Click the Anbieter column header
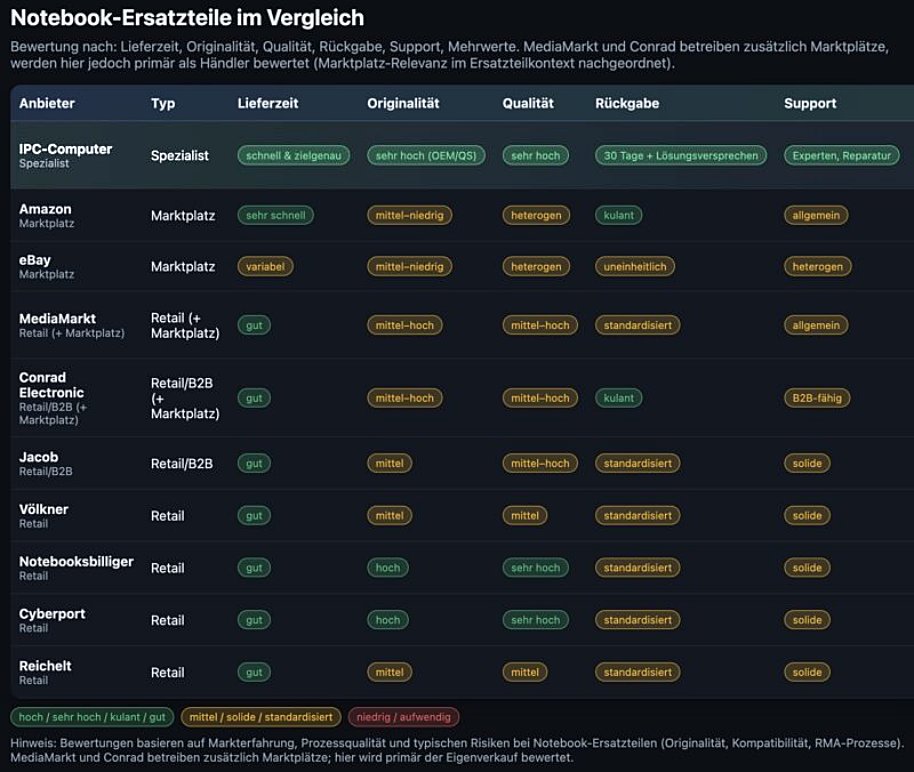Viewport: 914px width, 772px height. tap(47, 103)
